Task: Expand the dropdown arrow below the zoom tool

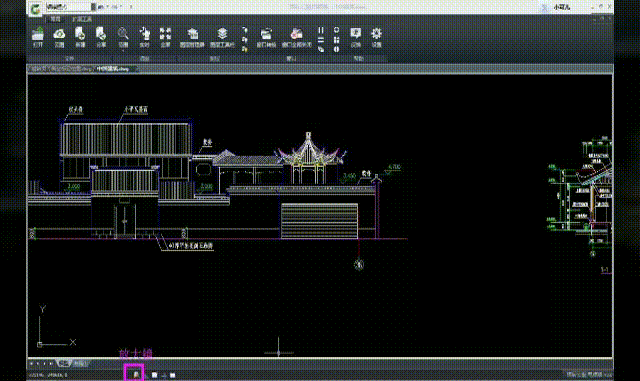Action: 123,51
